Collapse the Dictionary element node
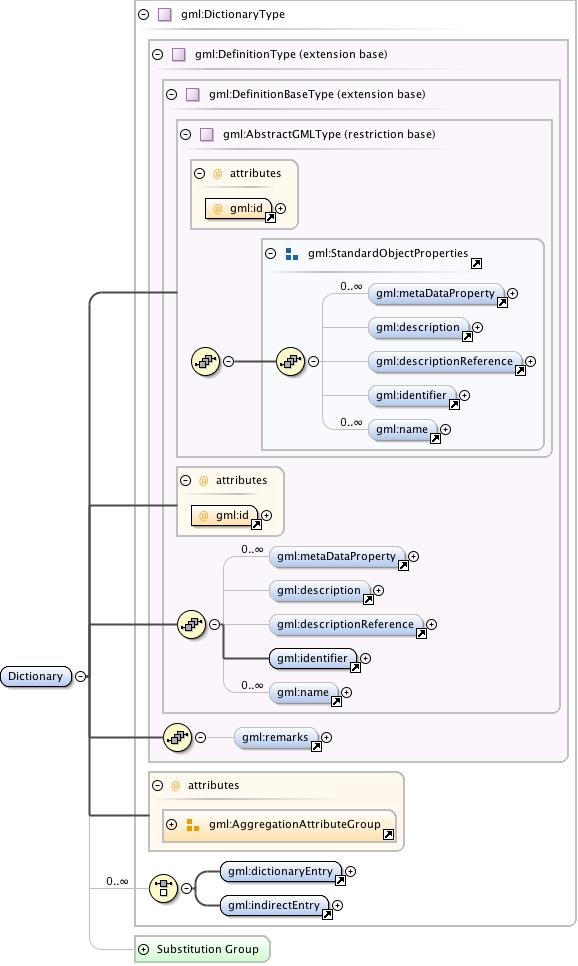The width and height of the screenshot is (578, 966). pos(81,676)
